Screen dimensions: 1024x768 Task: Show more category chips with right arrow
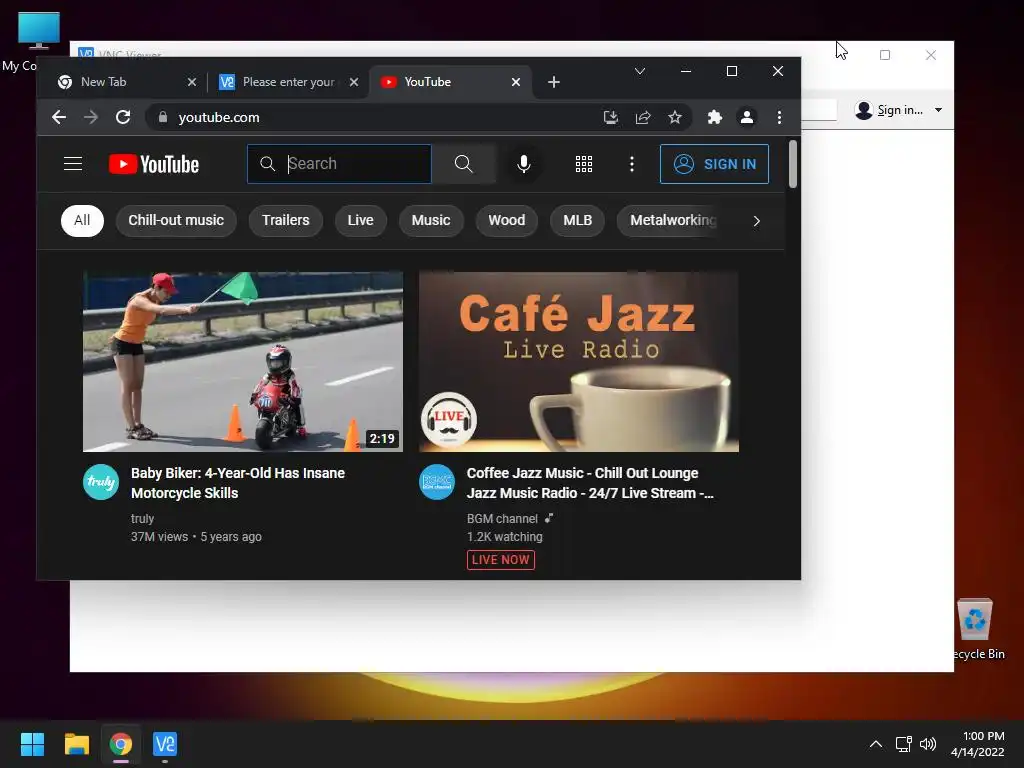[756, 221]
